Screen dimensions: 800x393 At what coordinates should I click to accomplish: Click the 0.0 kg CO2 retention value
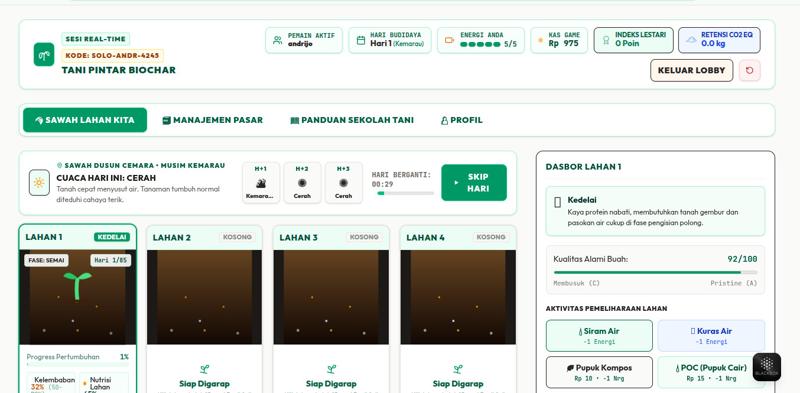[713, 44]
